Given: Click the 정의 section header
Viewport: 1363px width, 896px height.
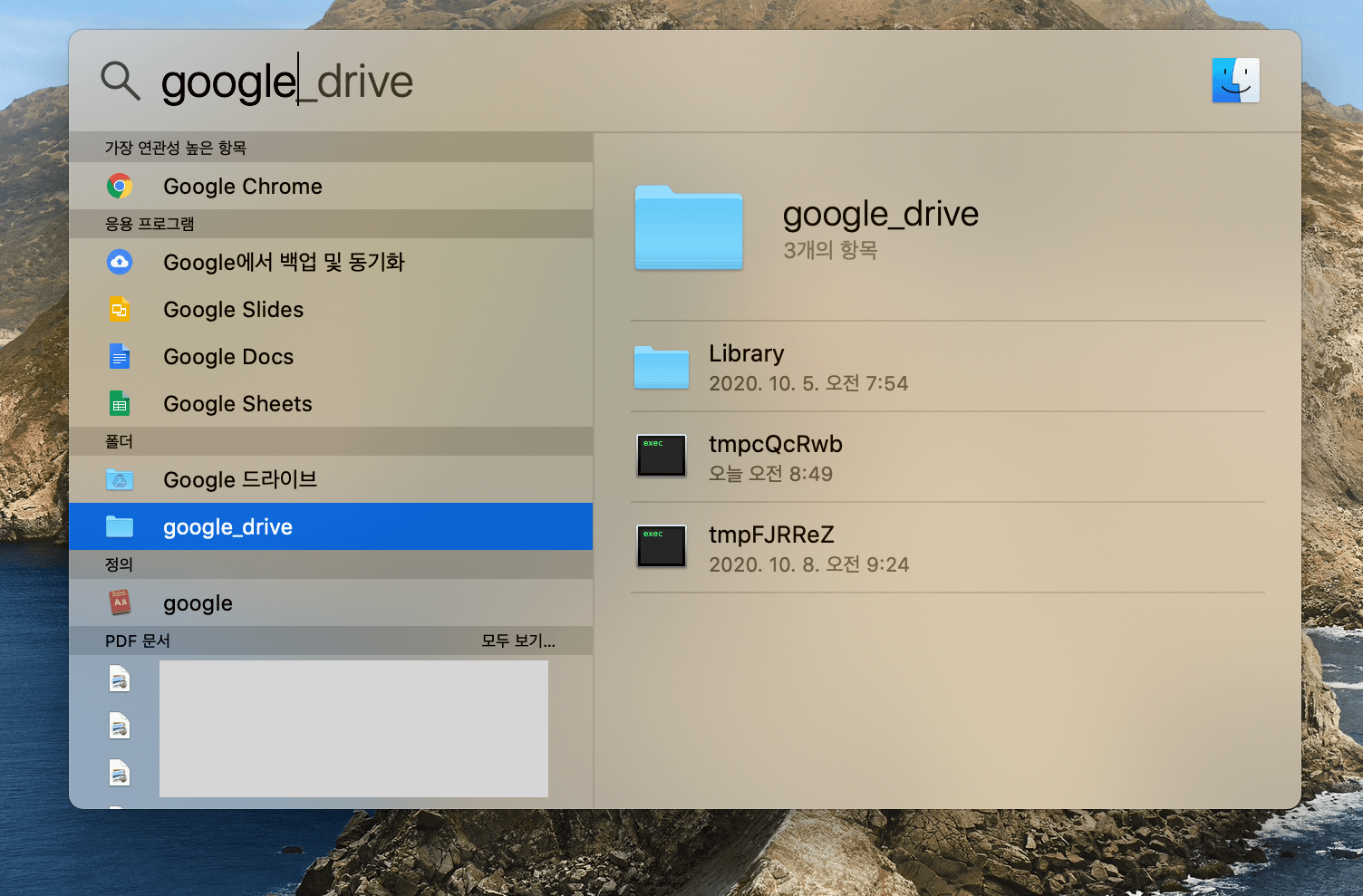Looking at the screenshot, I should [x=119, y=564].
